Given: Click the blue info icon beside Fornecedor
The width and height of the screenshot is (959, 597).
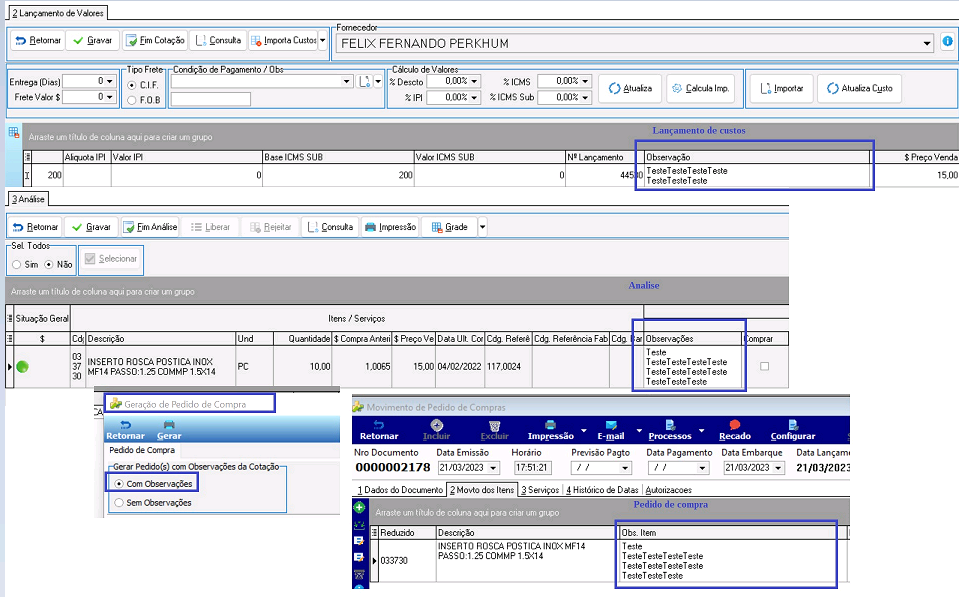Looking at the screenshot, I should coord(947,41).
